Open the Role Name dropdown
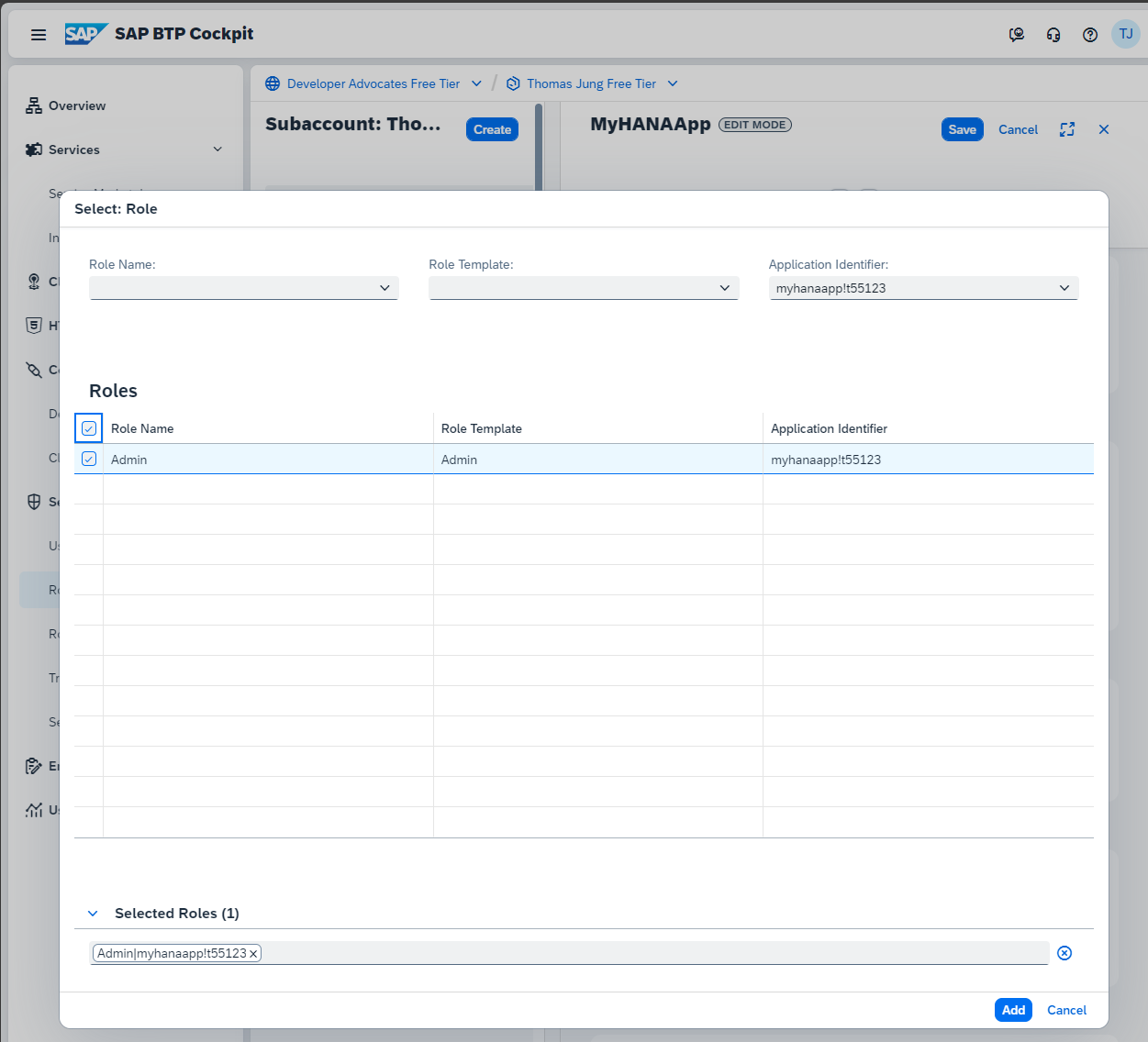1148x1042 pixels. (385, 288)
